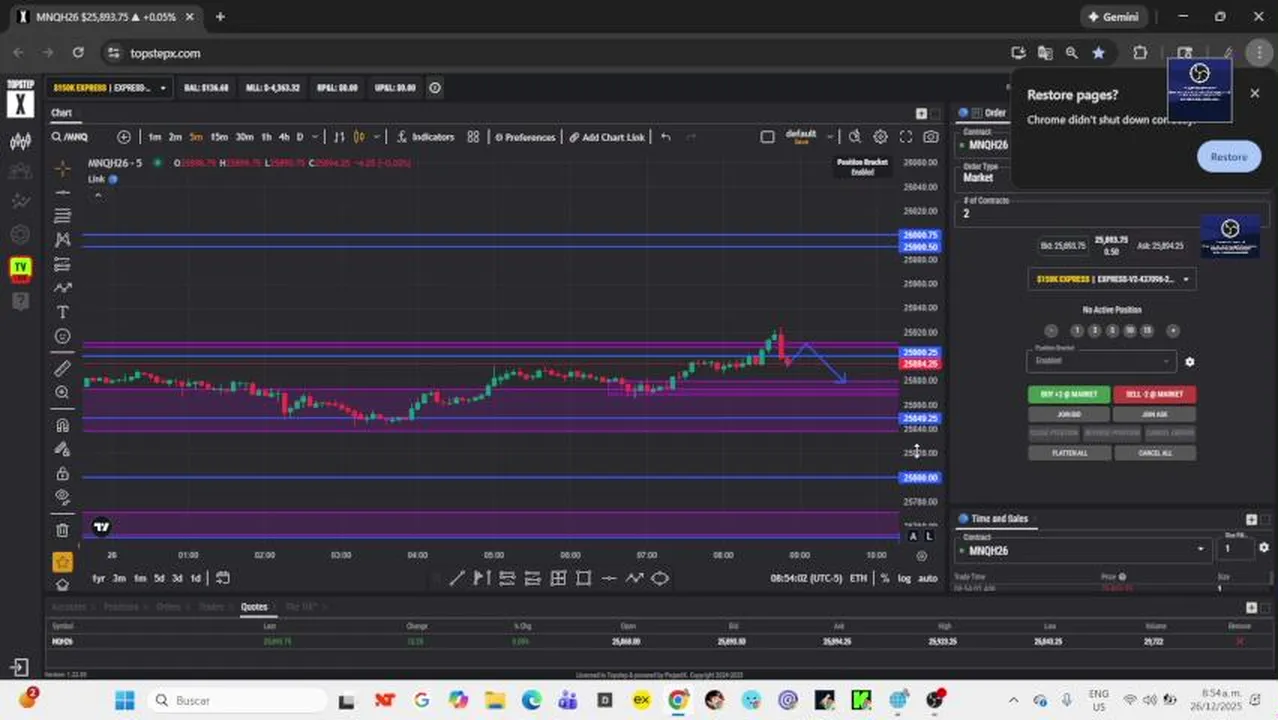Open Windows Start menu
Image resolution: width=1278 pixels, height=720 pixels.
pos(124,700)
